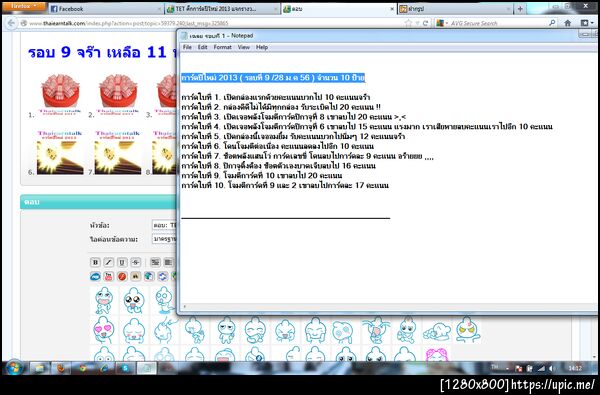Open Notepad Help menu
The width and height of the screenshot is (600, 395).
(262, 47)
